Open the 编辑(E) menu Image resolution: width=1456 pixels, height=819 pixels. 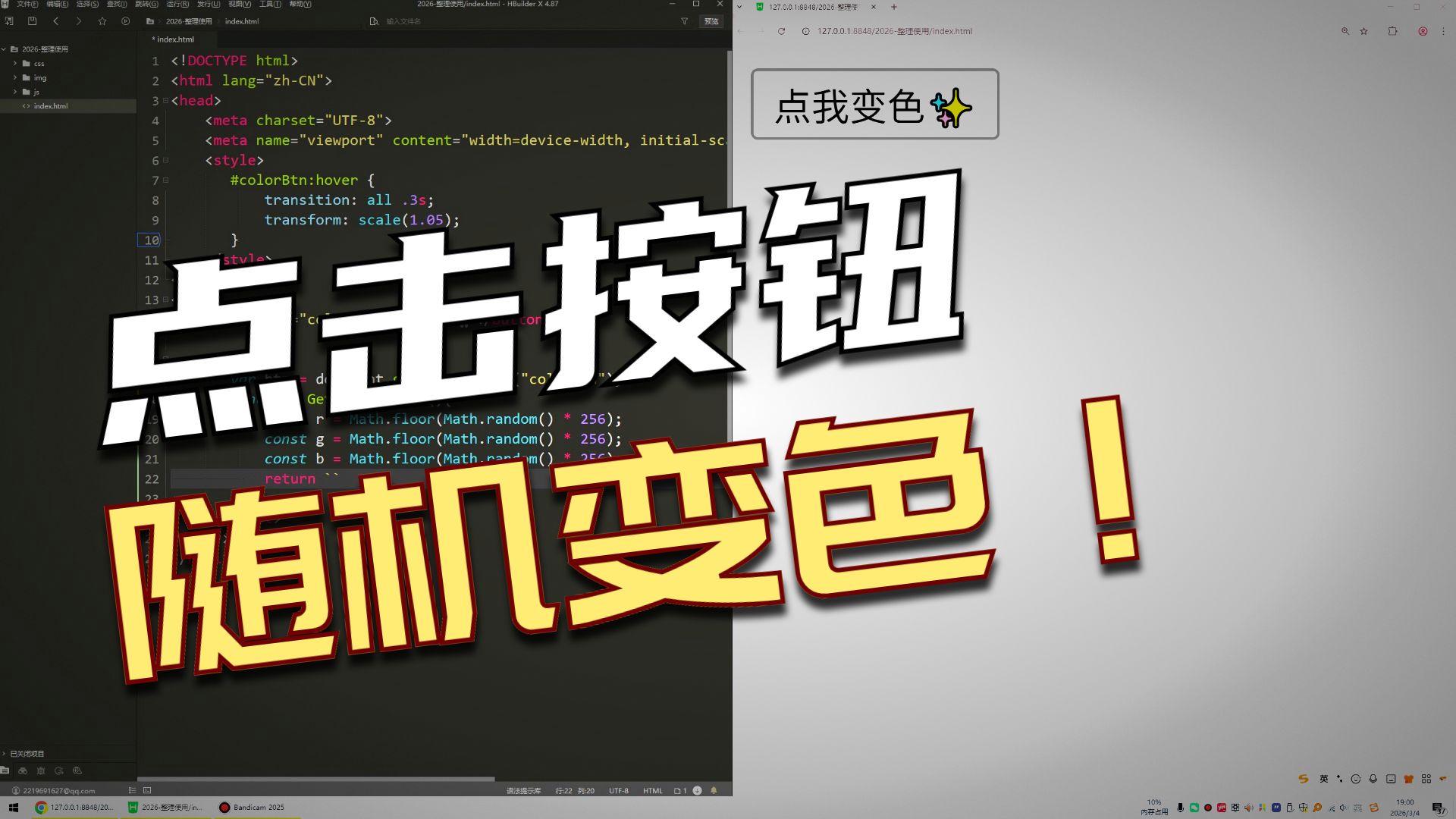57,4
